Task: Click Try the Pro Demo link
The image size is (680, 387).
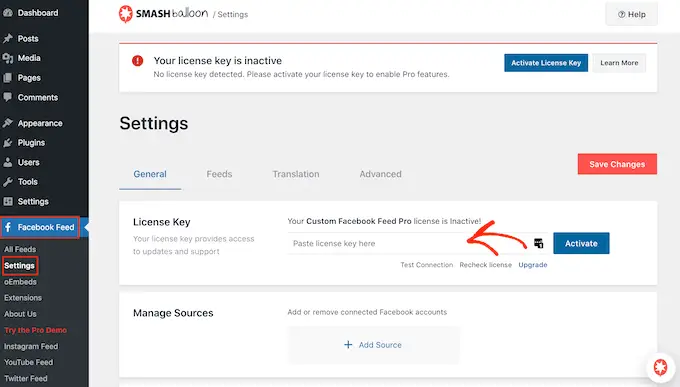Action: [x=36, y=330]
